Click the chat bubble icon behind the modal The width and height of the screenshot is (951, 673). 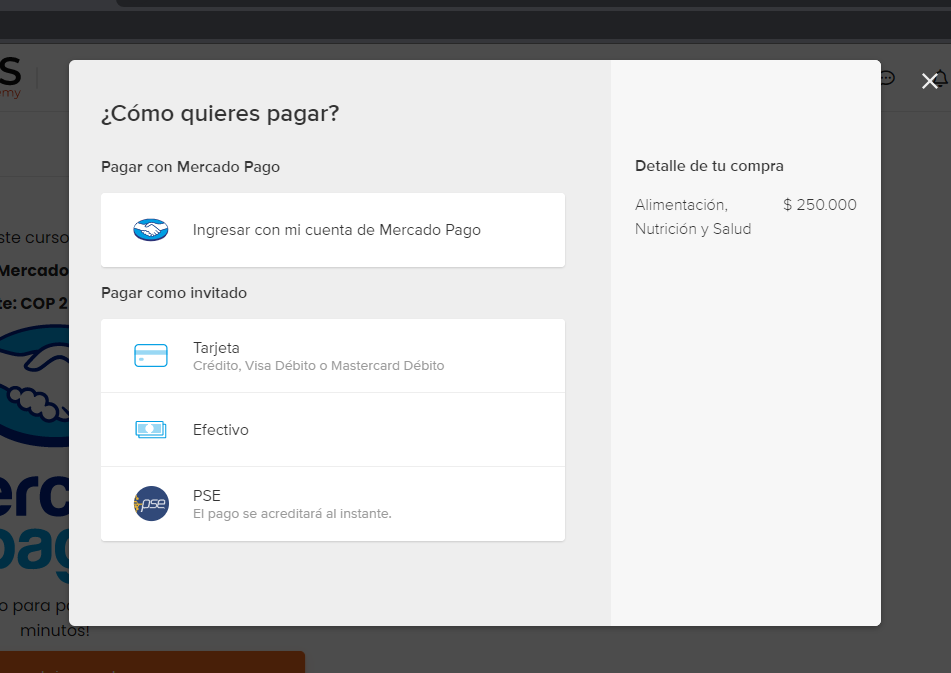point(887,78)
